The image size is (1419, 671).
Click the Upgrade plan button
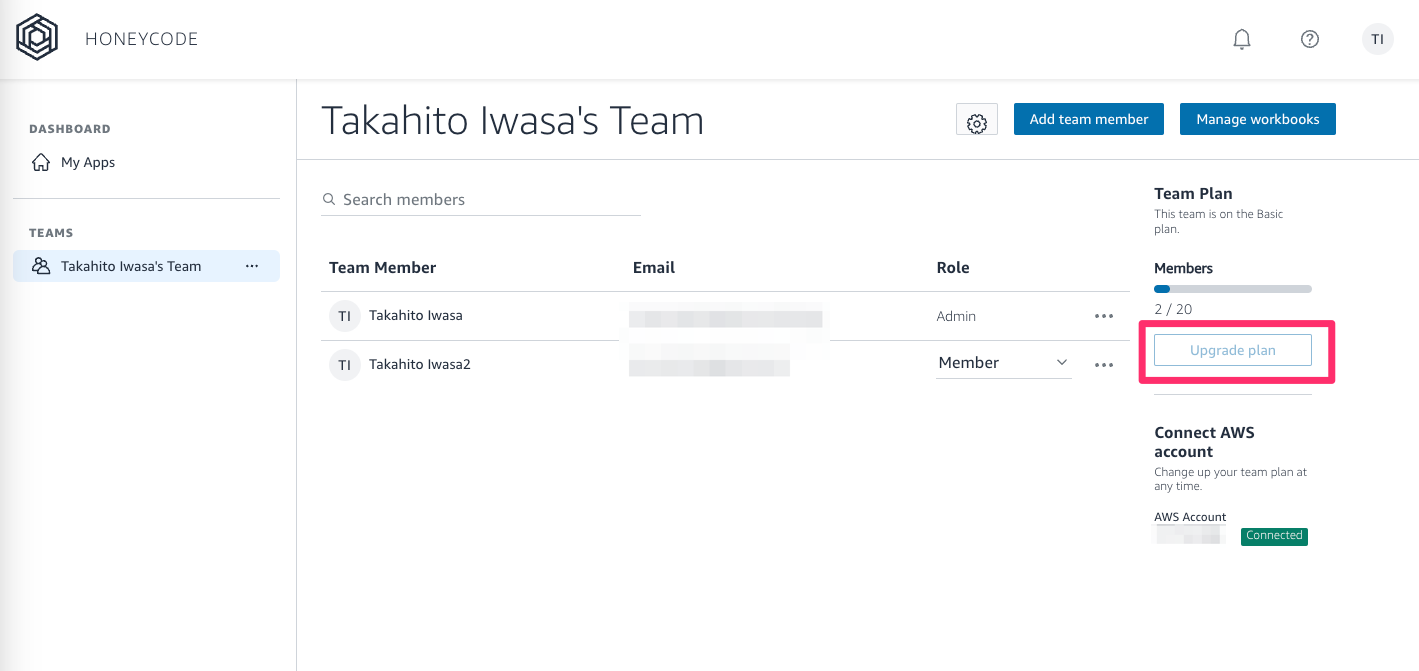coord(1232,350)
